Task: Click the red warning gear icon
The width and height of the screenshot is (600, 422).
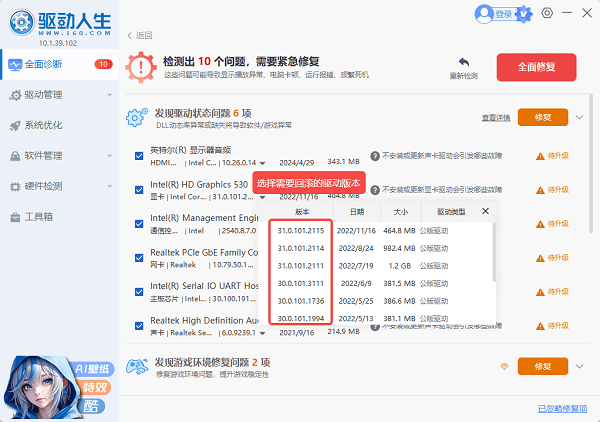Action: (x=141, y=67)
